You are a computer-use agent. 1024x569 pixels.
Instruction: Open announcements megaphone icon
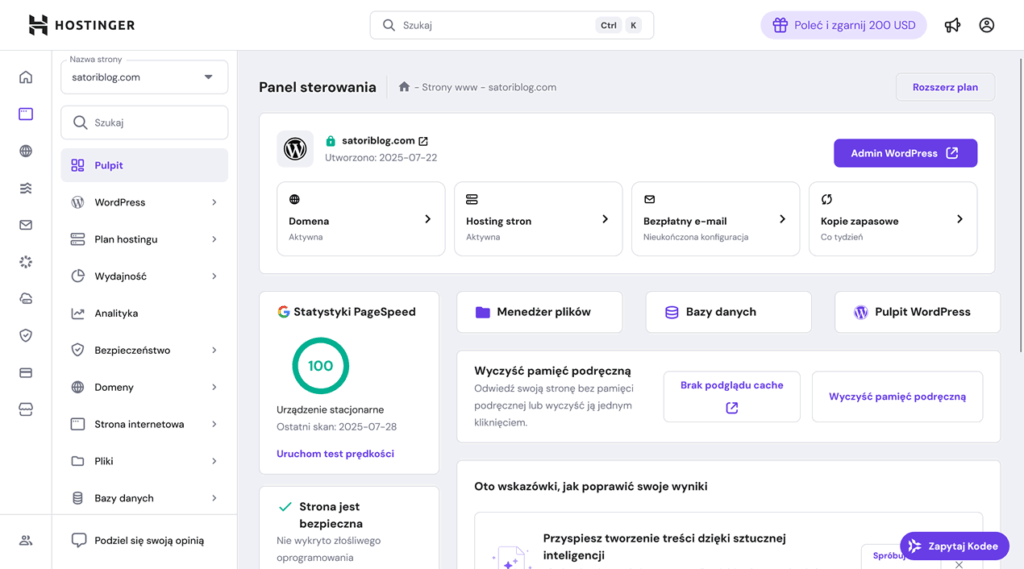click(952, 25)
